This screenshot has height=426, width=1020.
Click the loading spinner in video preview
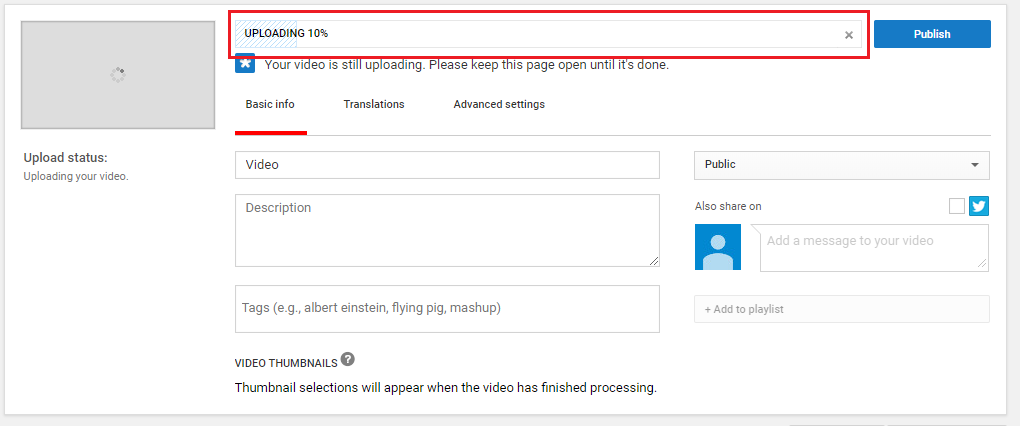(x=118, y=75)
